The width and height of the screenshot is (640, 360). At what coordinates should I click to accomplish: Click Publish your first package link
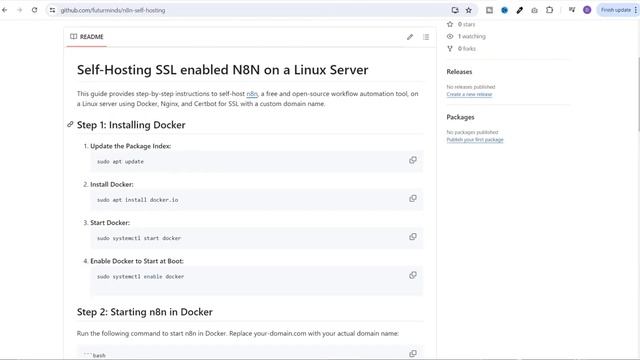[x=475, y=140]
